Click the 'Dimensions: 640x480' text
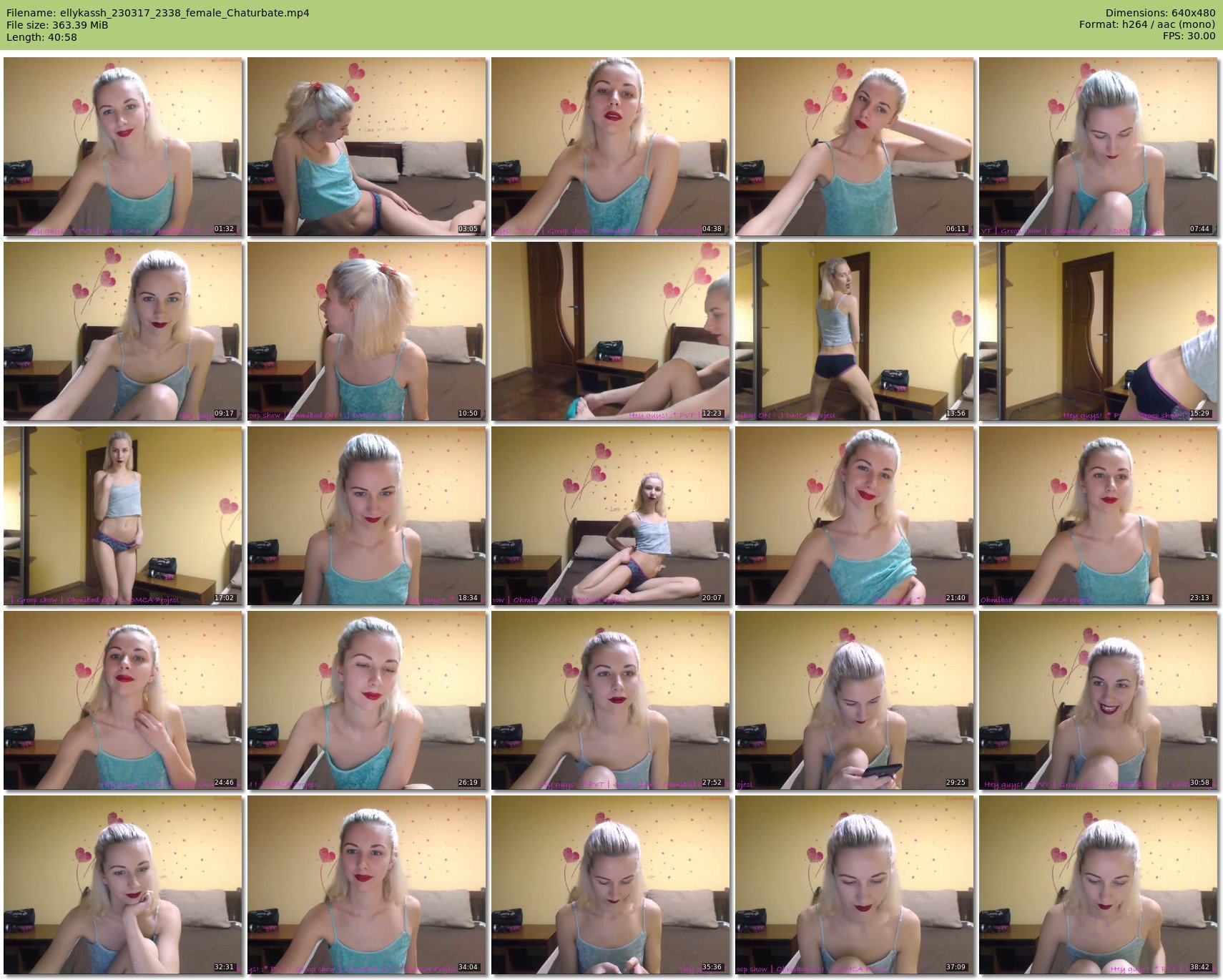 1160,13
